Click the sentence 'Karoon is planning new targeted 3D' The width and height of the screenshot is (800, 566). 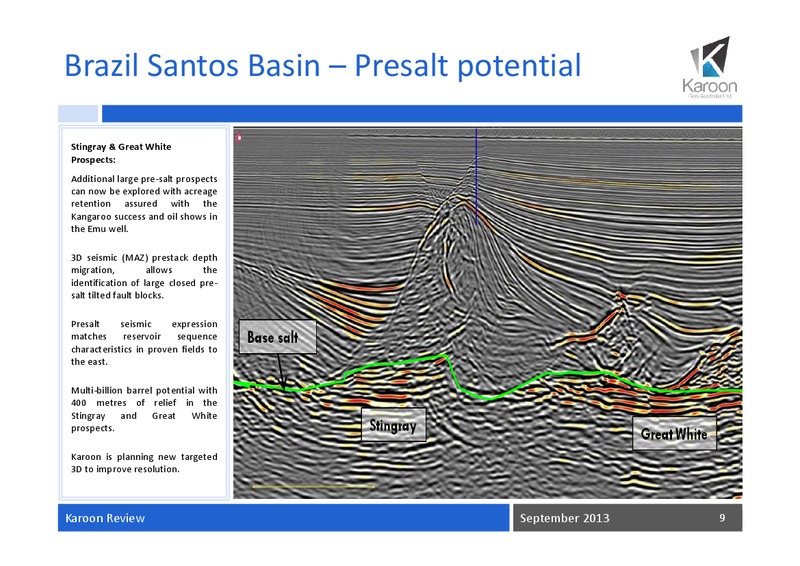point(144,462)
